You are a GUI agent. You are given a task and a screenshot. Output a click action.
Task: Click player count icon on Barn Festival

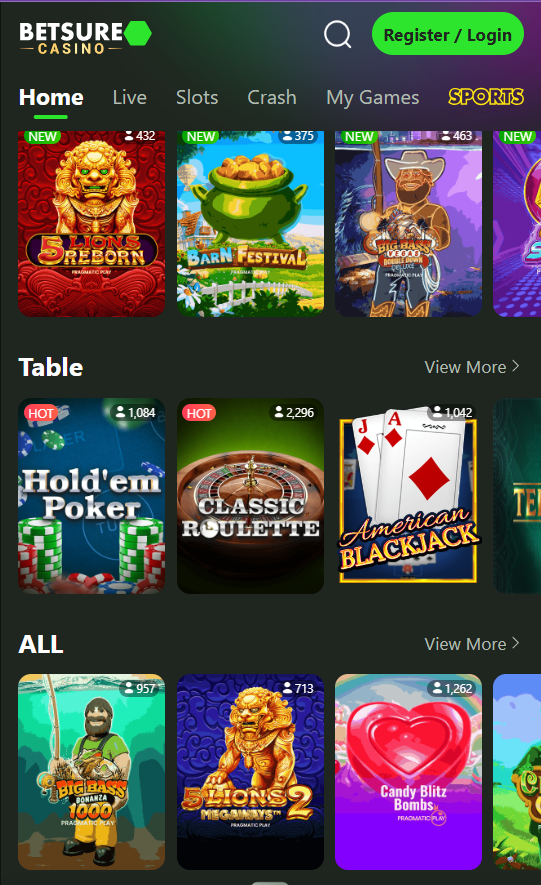coord(288,136)
